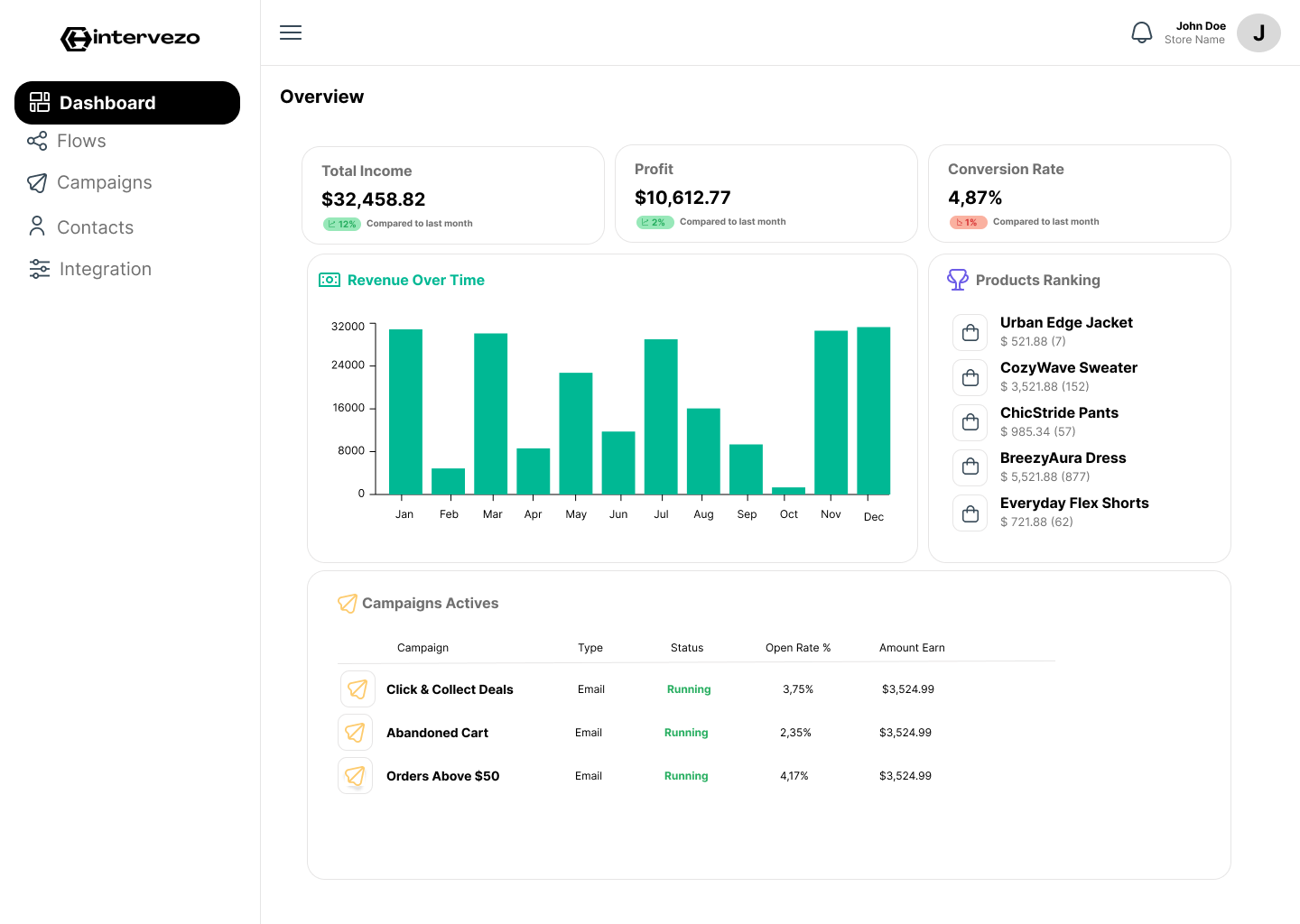Click the Amount Earn column header
The width and height of the screenshot is (1300, 924).
912,648
